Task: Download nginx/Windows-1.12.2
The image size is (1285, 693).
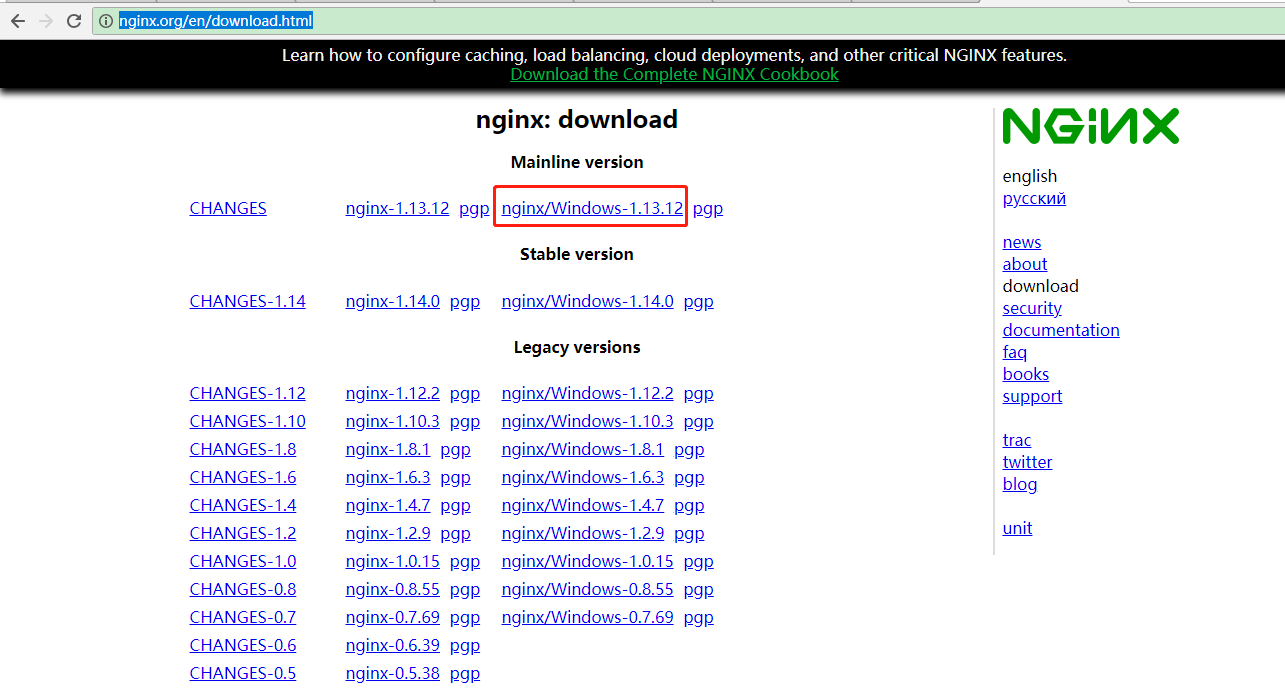Action: coord(587,393)
